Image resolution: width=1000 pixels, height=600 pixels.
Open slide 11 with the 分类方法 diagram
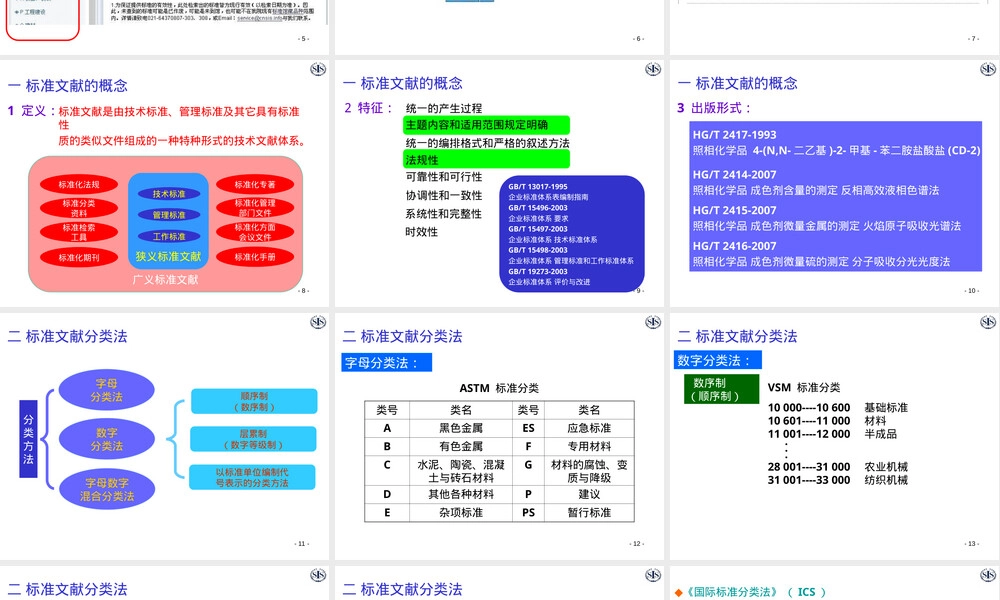click(x=165, y=436)
